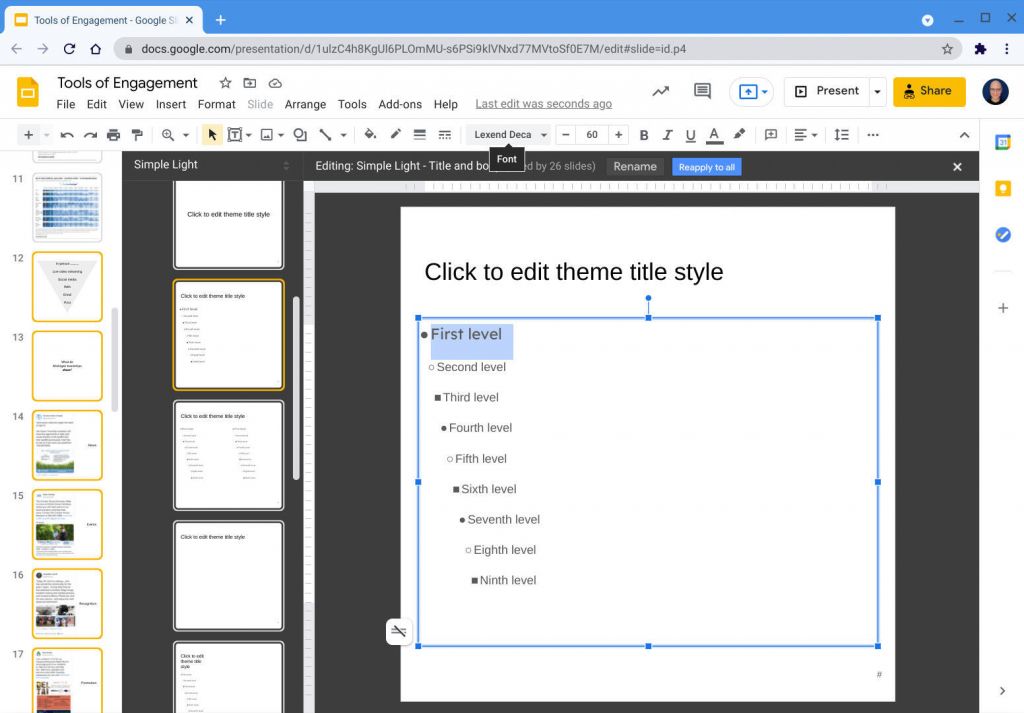
Task: Undo the last edit
Action: click(66, 134)
